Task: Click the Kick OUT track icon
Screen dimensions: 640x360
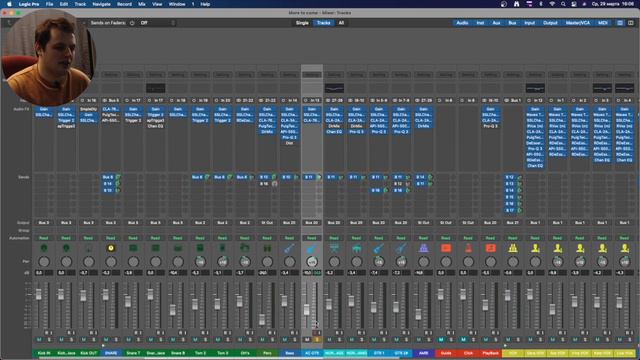Action: coord(88,248)
